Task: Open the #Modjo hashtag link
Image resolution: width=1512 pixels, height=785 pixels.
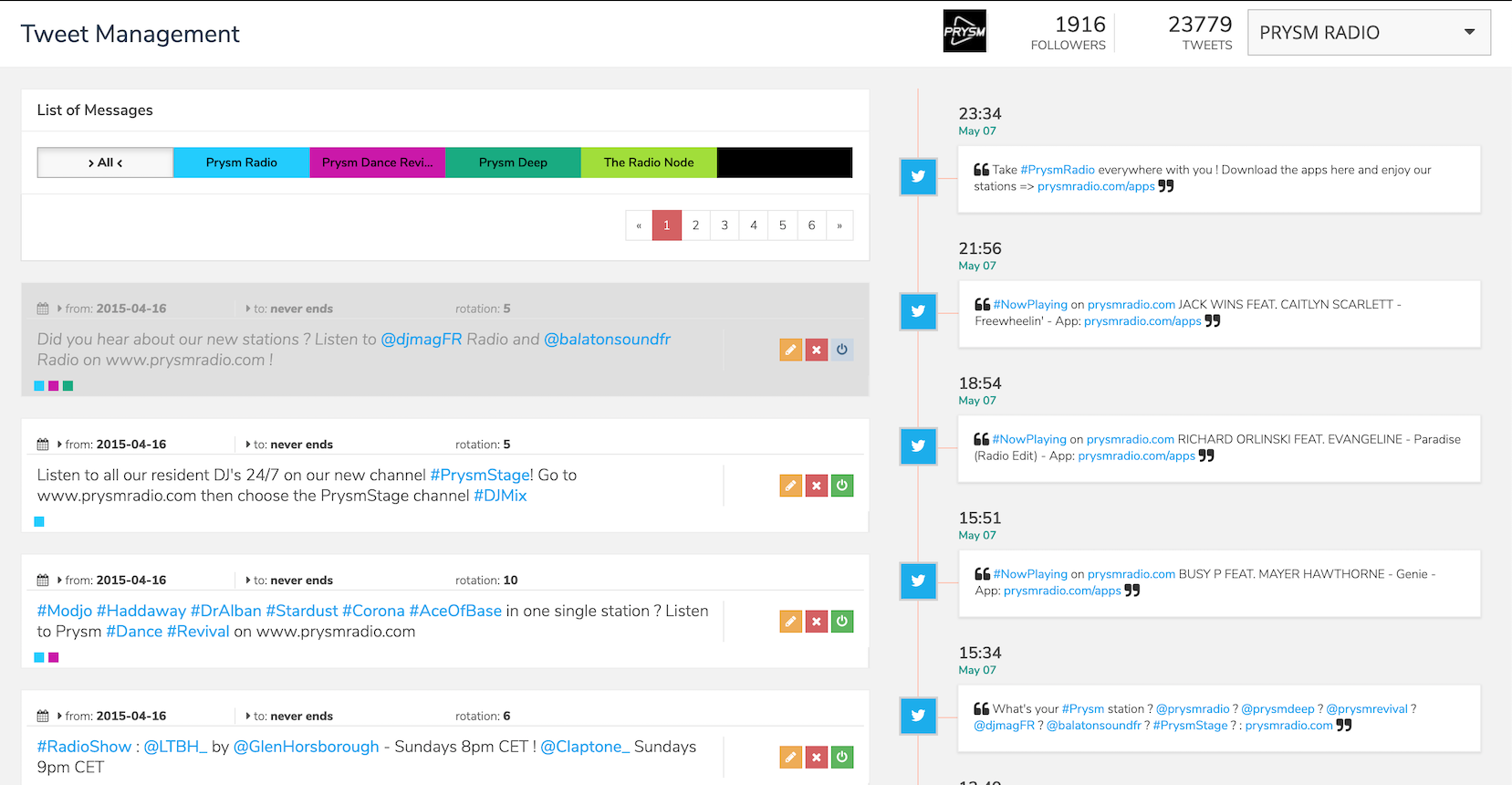Action: [65, 611]
